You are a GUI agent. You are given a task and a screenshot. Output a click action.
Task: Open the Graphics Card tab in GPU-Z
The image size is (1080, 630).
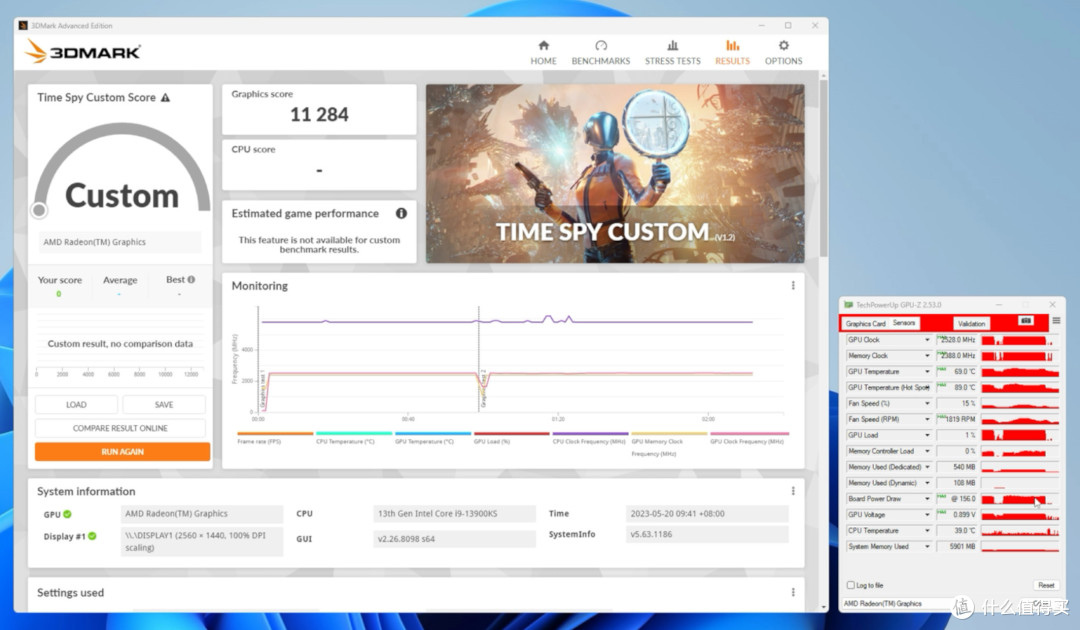(865, 323)
